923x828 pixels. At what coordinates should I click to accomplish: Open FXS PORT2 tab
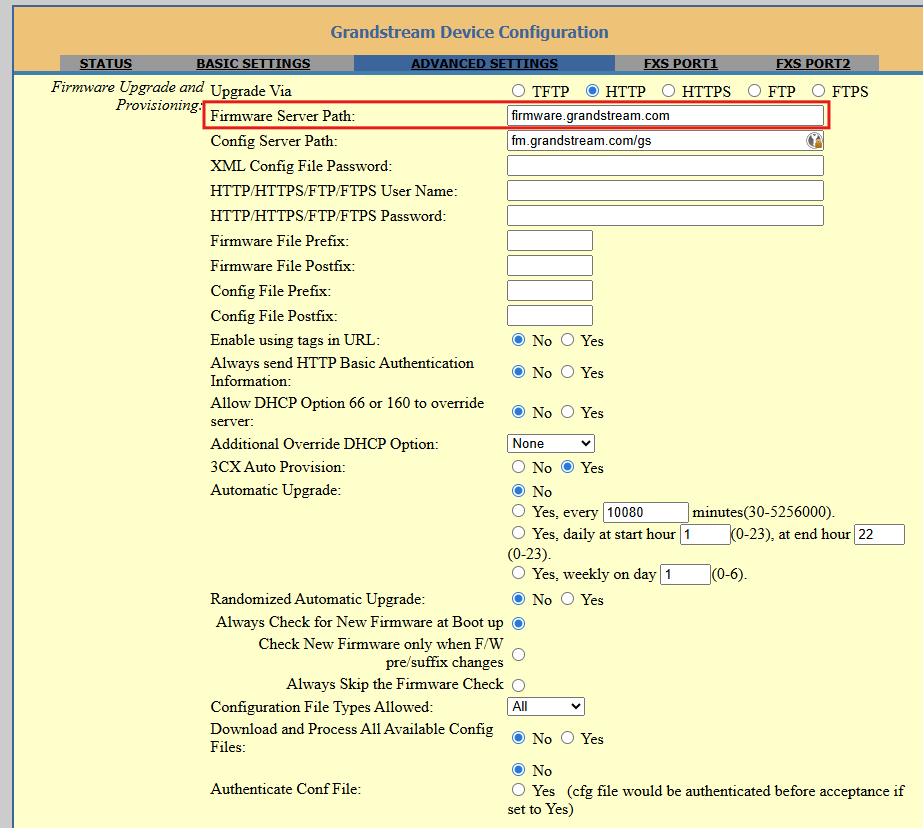click(813, 64)
